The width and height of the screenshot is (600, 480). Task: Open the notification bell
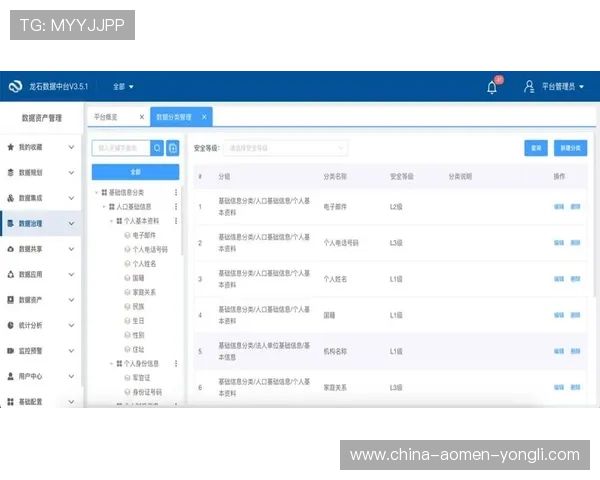pos(492,87)
